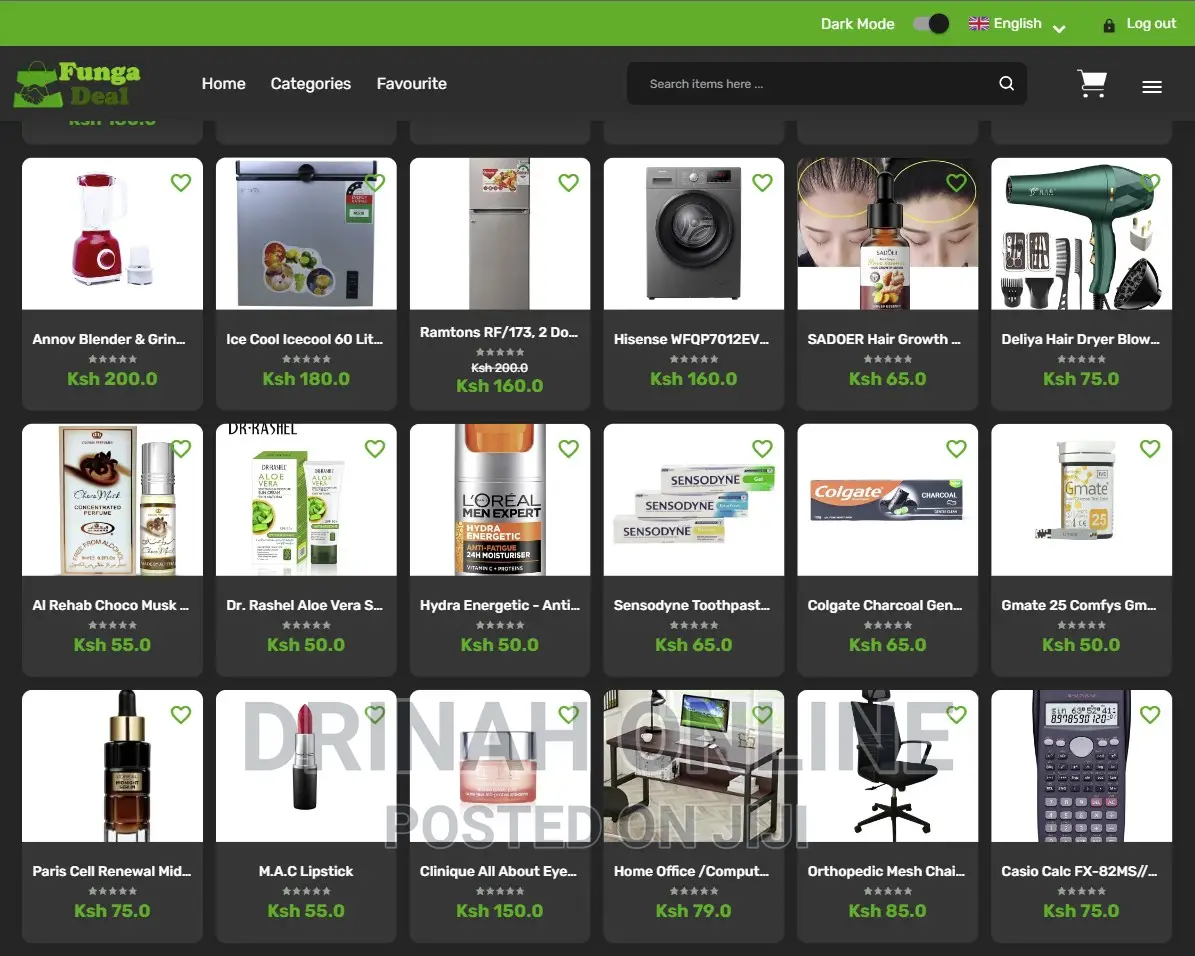Toggle the Dark Mode switch
The height and width of the screenshot is (956, 1195).
[931, 24]
